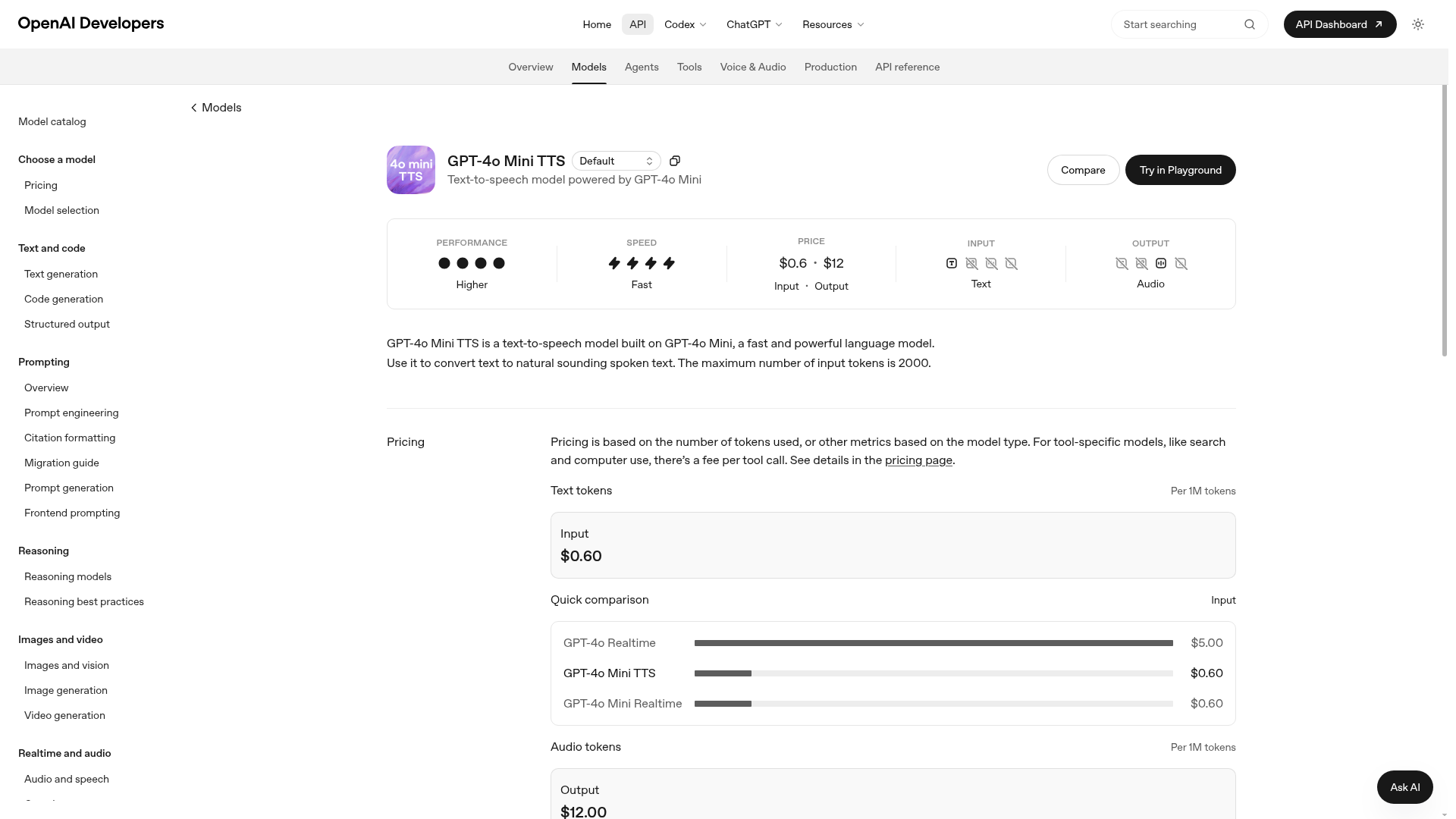Screen dimensions: 1456x819
Task: Toggle the light/dark theme sun icon
Action: tap(1418, 24)
